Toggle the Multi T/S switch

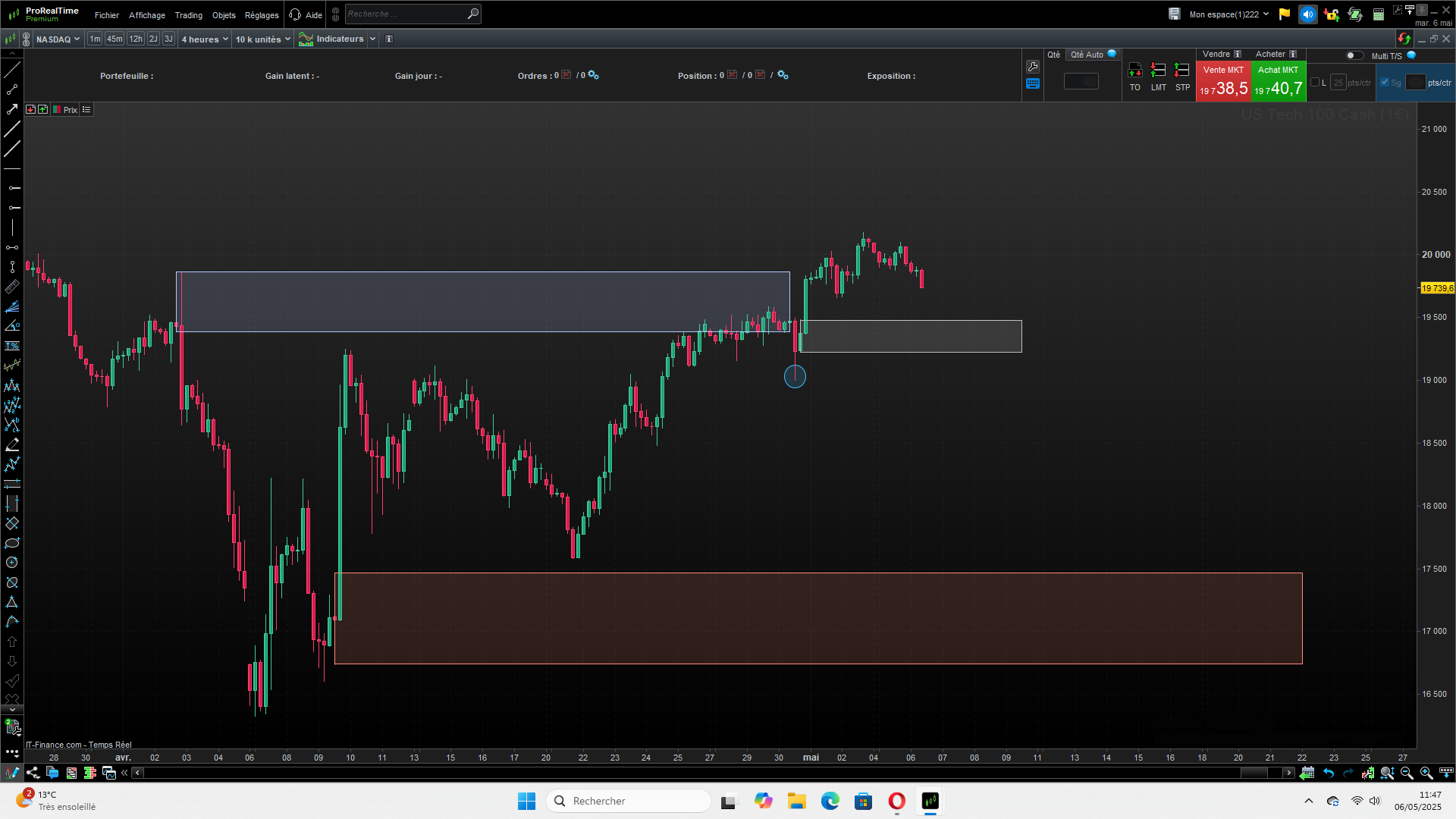[x=1354, y=55]
